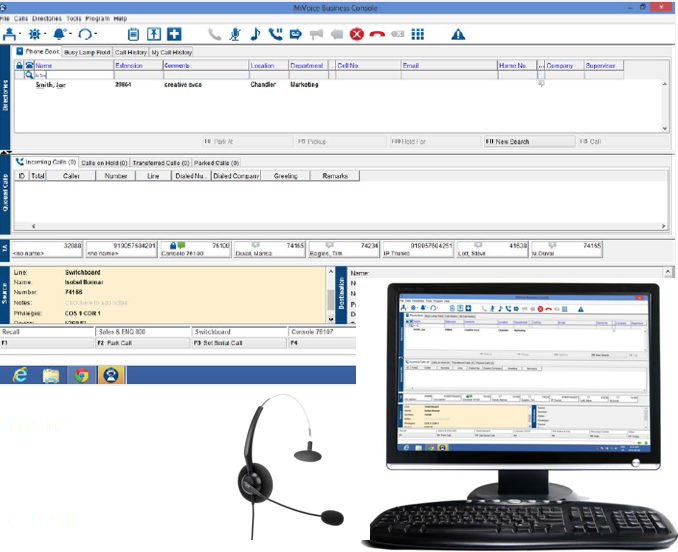Click the Bogles, Tim 74234 lamp cell
Screen dimensions: 678x552
[344, 249]
